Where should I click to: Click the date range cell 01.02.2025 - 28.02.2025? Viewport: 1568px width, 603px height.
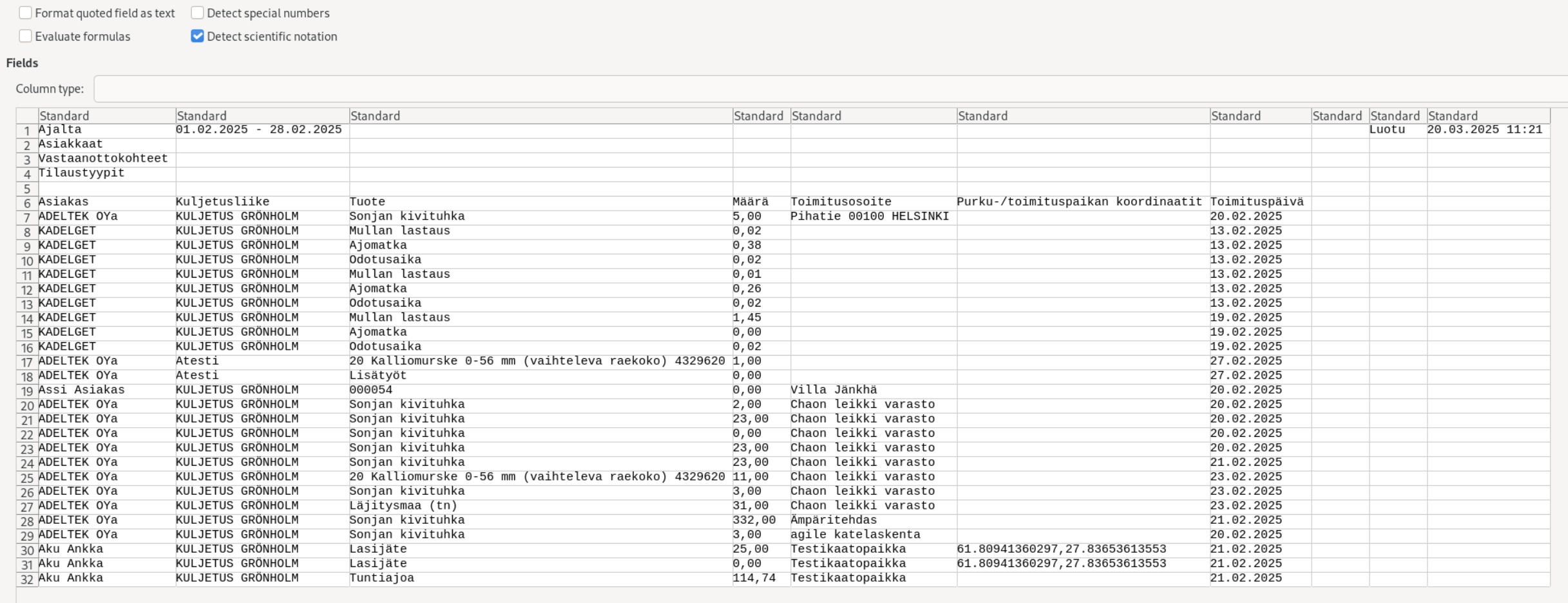[x=259, y=129]
